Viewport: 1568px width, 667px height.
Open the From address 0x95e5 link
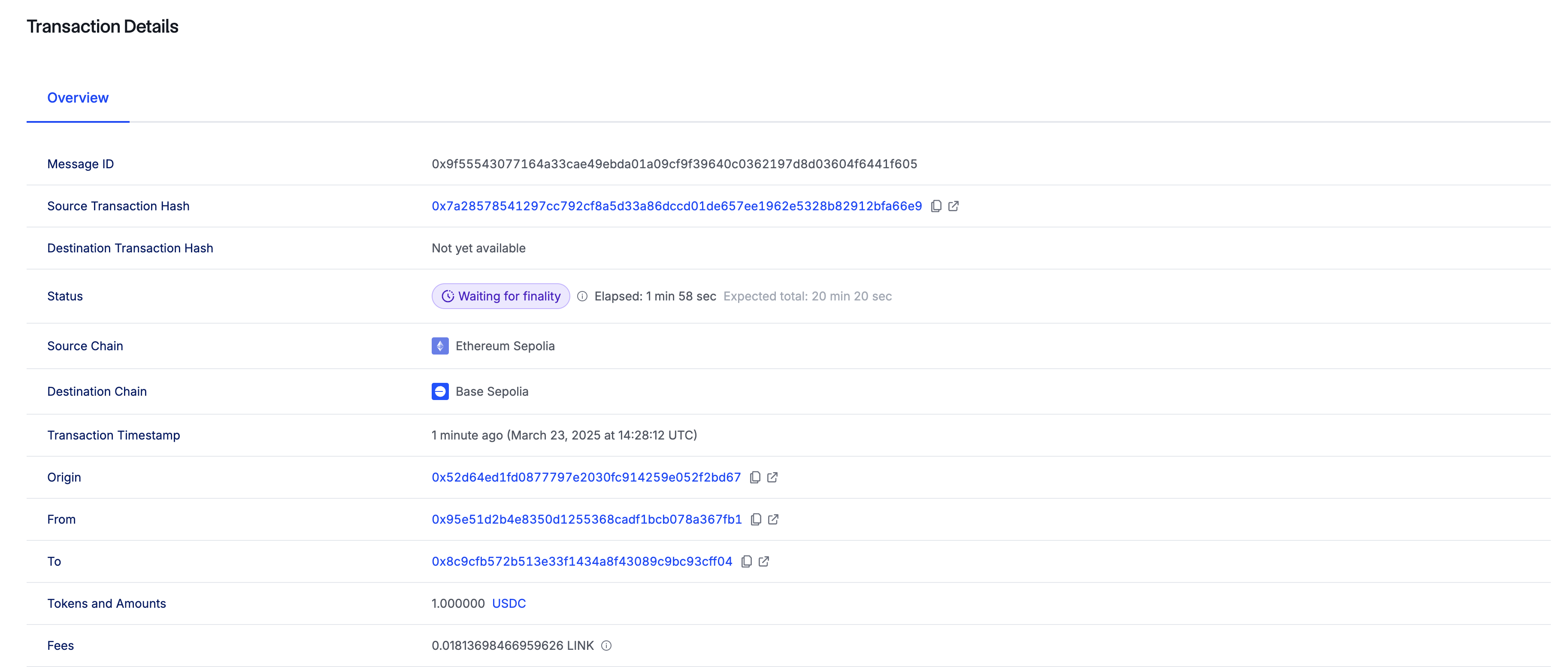tap(587, 520)
